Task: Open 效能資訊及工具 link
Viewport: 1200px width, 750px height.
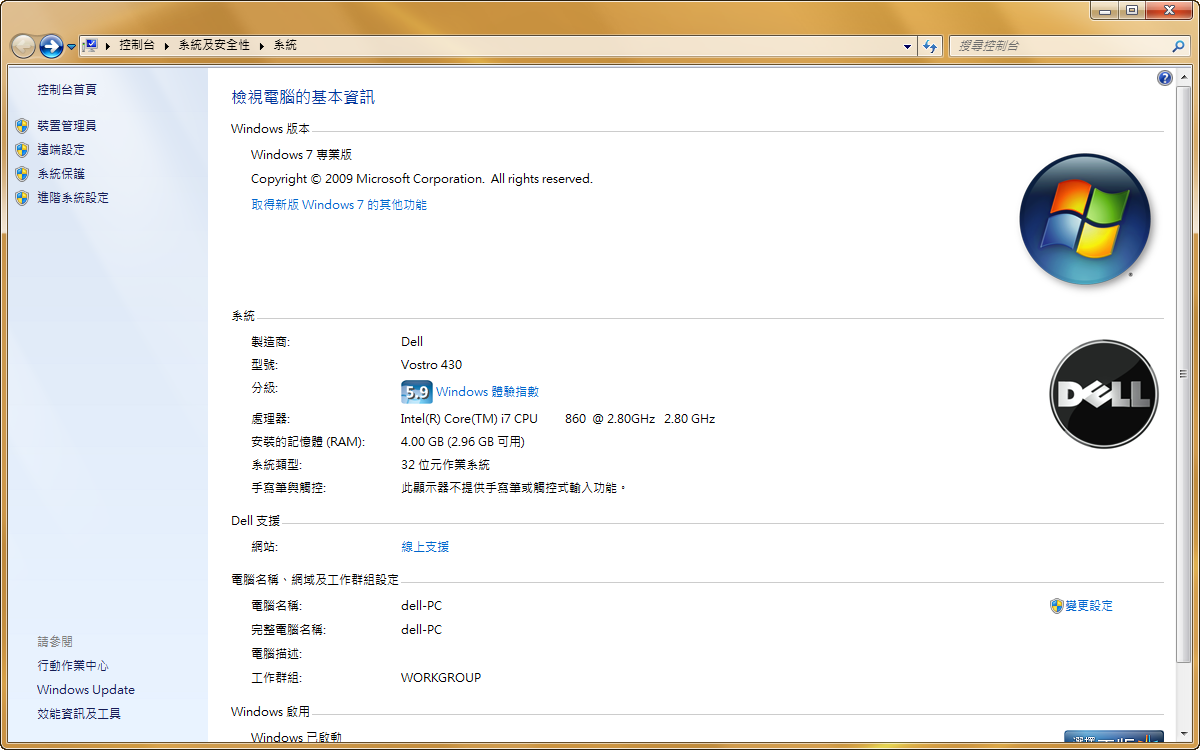Action: tap(79, 714)
